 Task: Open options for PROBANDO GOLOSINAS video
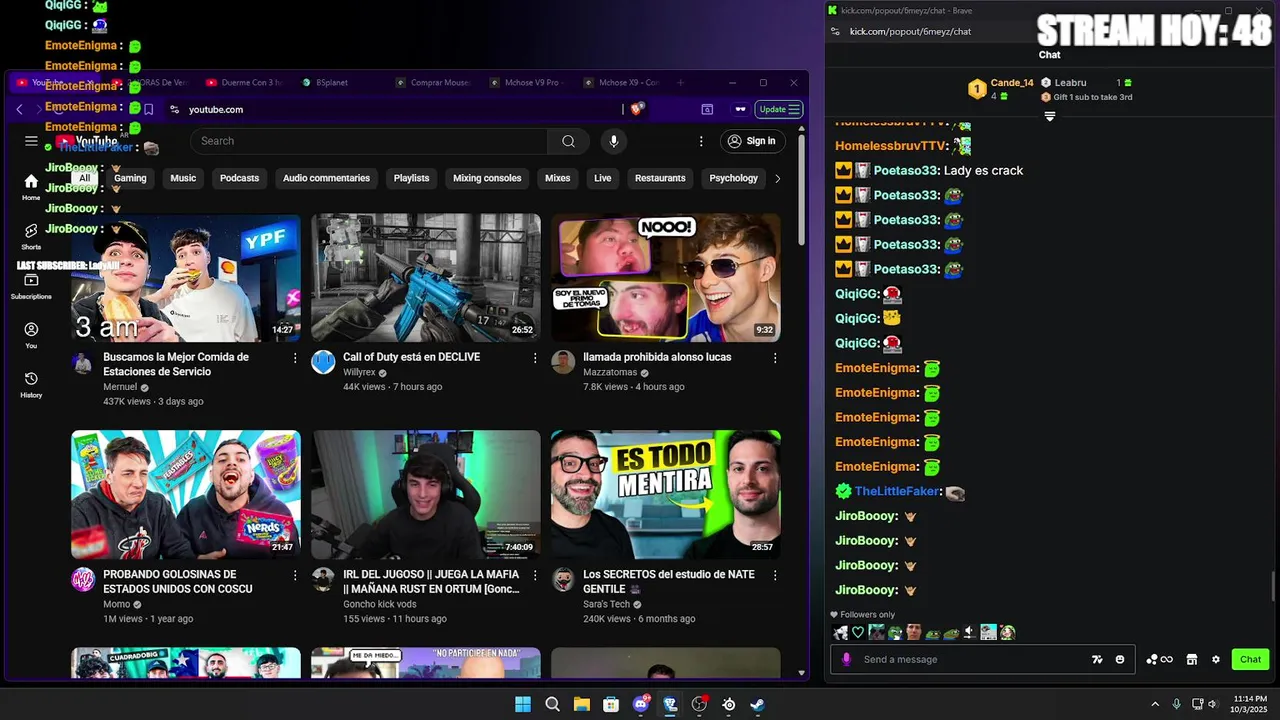coord(295,575)
